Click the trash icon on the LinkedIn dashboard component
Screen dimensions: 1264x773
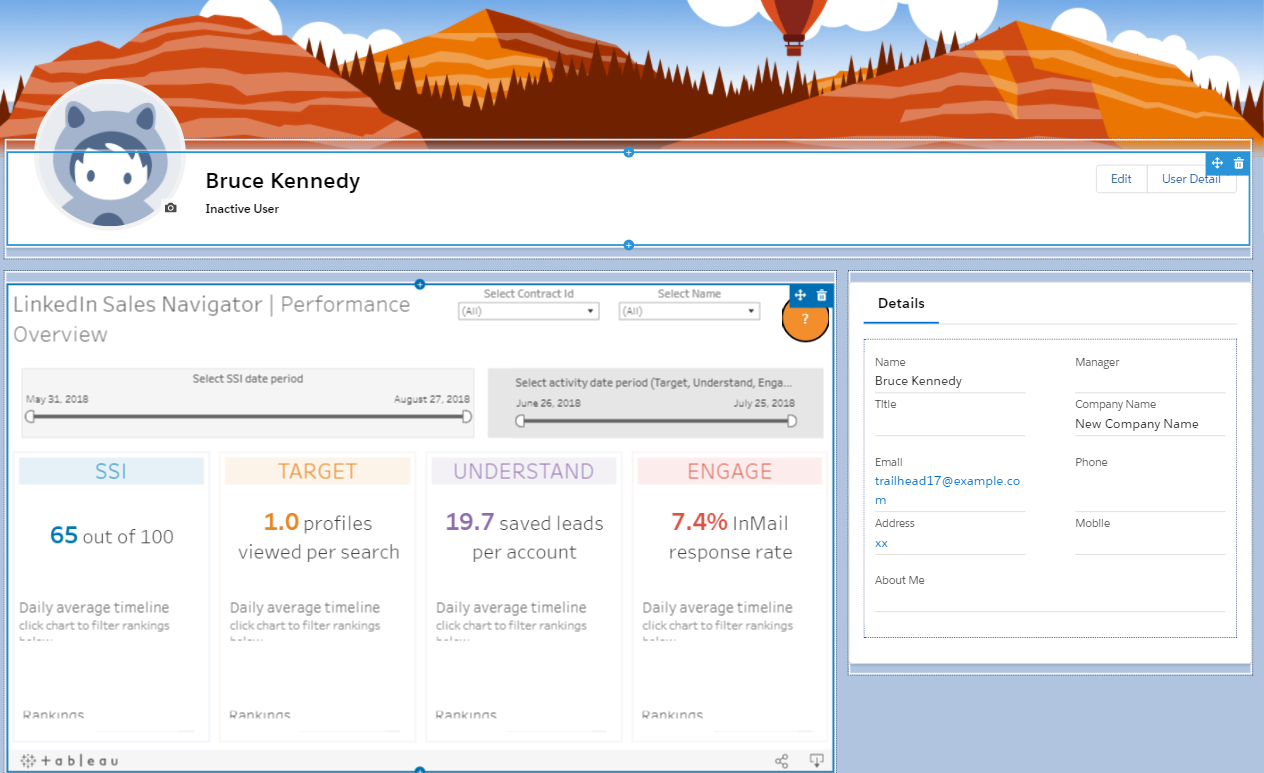point(821,295)
